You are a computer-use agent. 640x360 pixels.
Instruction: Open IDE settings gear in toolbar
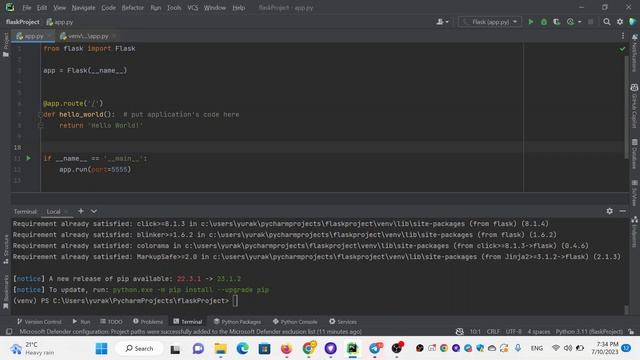pos(620,22)
